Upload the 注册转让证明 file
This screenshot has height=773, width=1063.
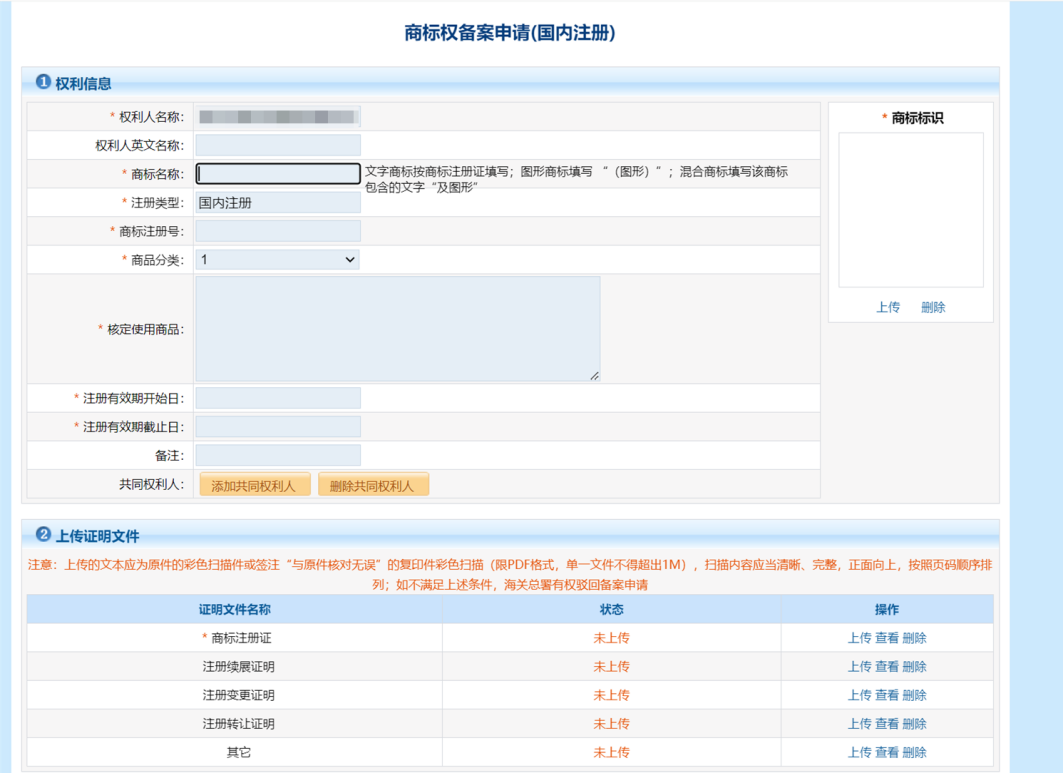[859, 724]
